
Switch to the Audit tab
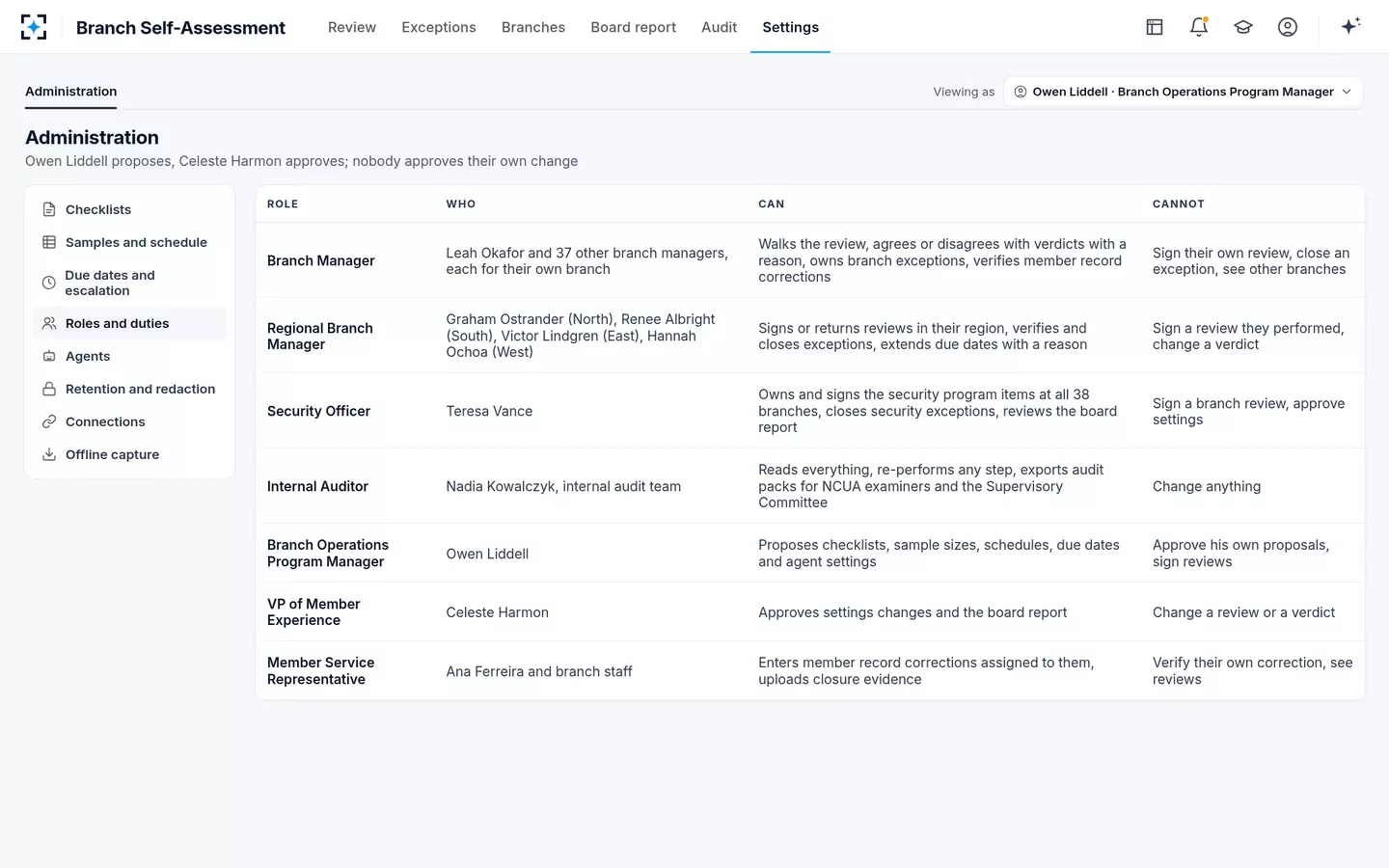click(719, 27)
